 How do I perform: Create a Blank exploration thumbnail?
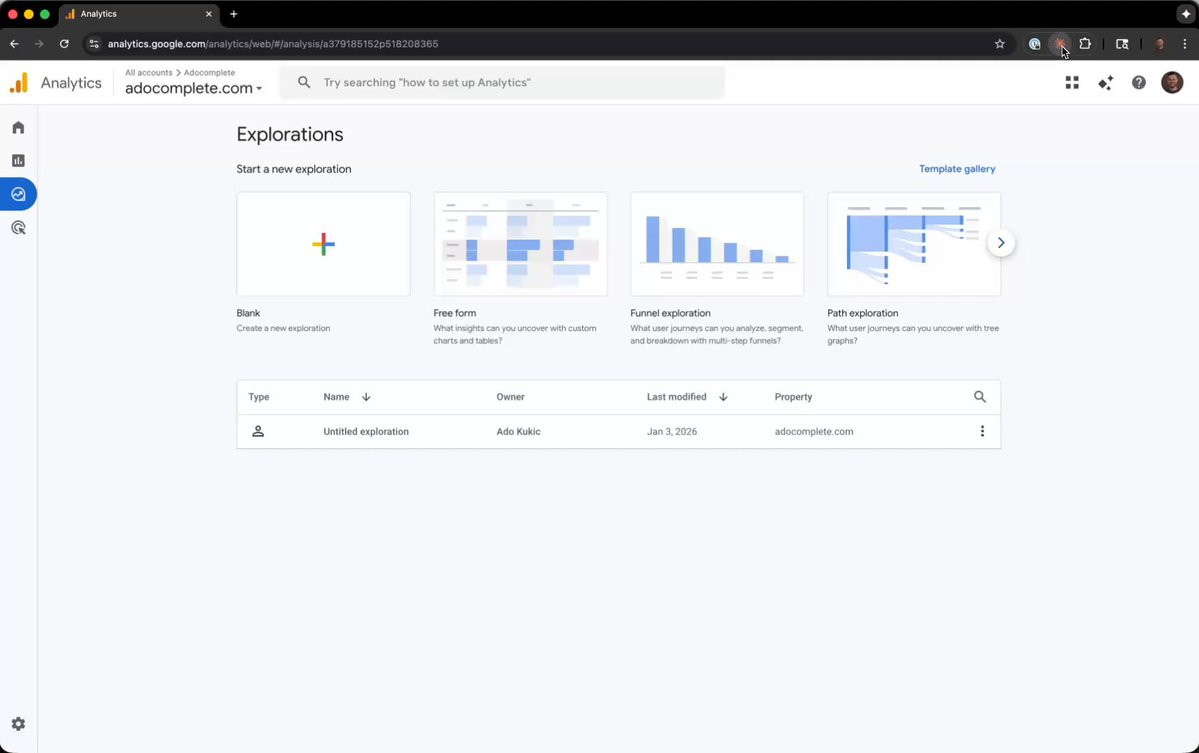[323, 244]
